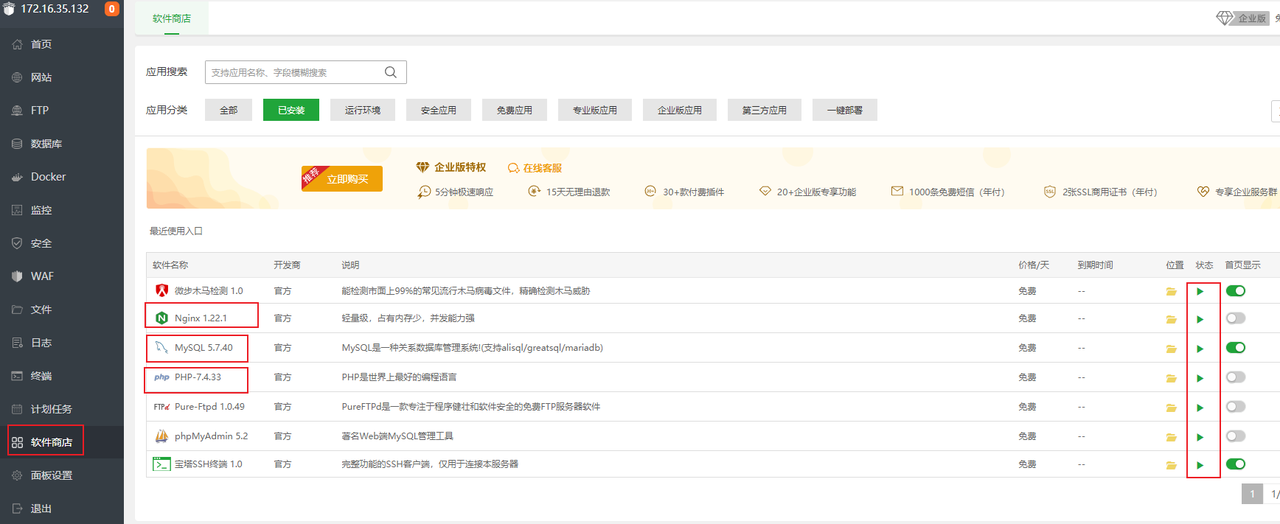Click the 面板设置 gear icon
Viewport: 1280px width, 524px height.
[17, 475]
